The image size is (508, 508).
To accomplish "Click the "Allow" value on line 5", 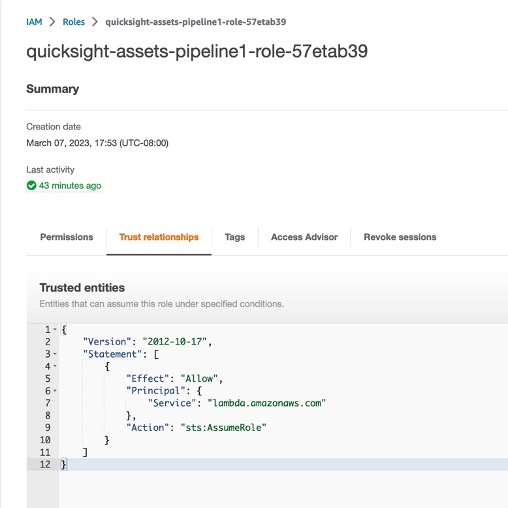I will click(199, 379).
